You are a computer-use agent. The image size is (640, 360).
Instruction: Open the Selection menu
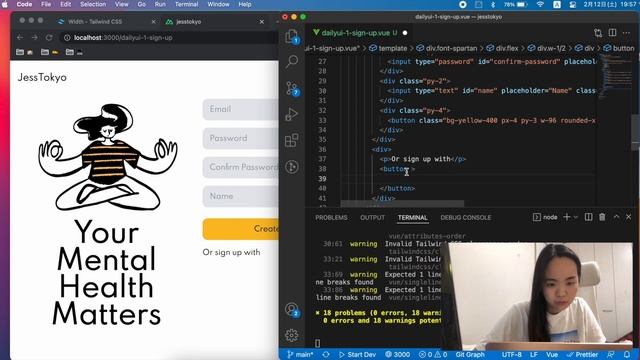tap(93, 4)
